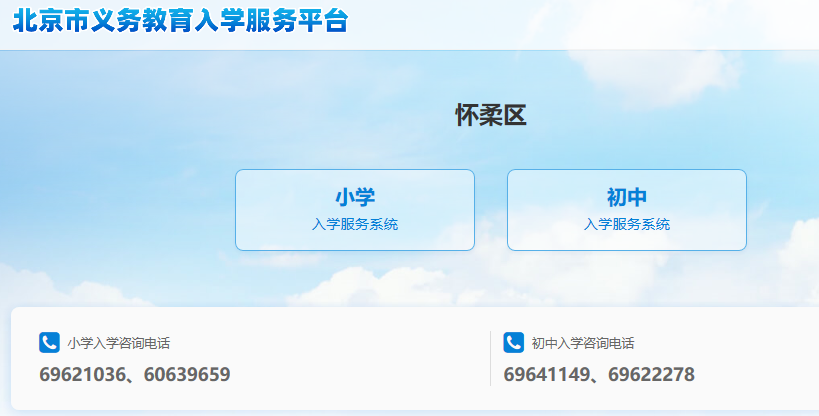Select phone number 69641149
Viewport: 819px width, 416px height.
(547, 375)
